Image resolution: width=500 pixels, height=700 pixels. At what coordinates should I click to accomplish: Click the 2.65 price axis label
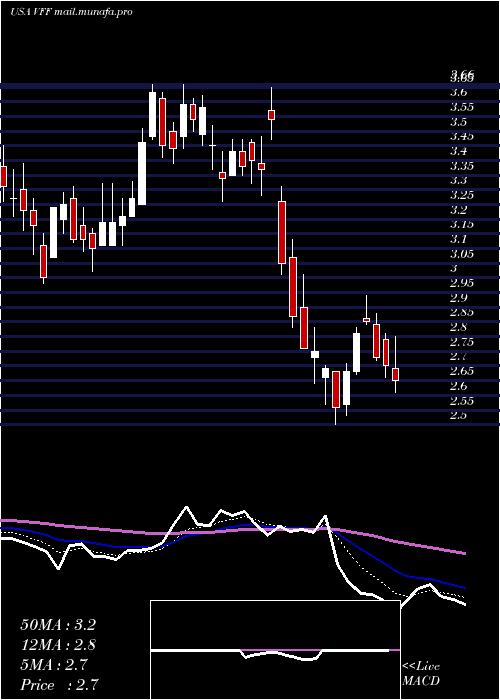[462, 371]
